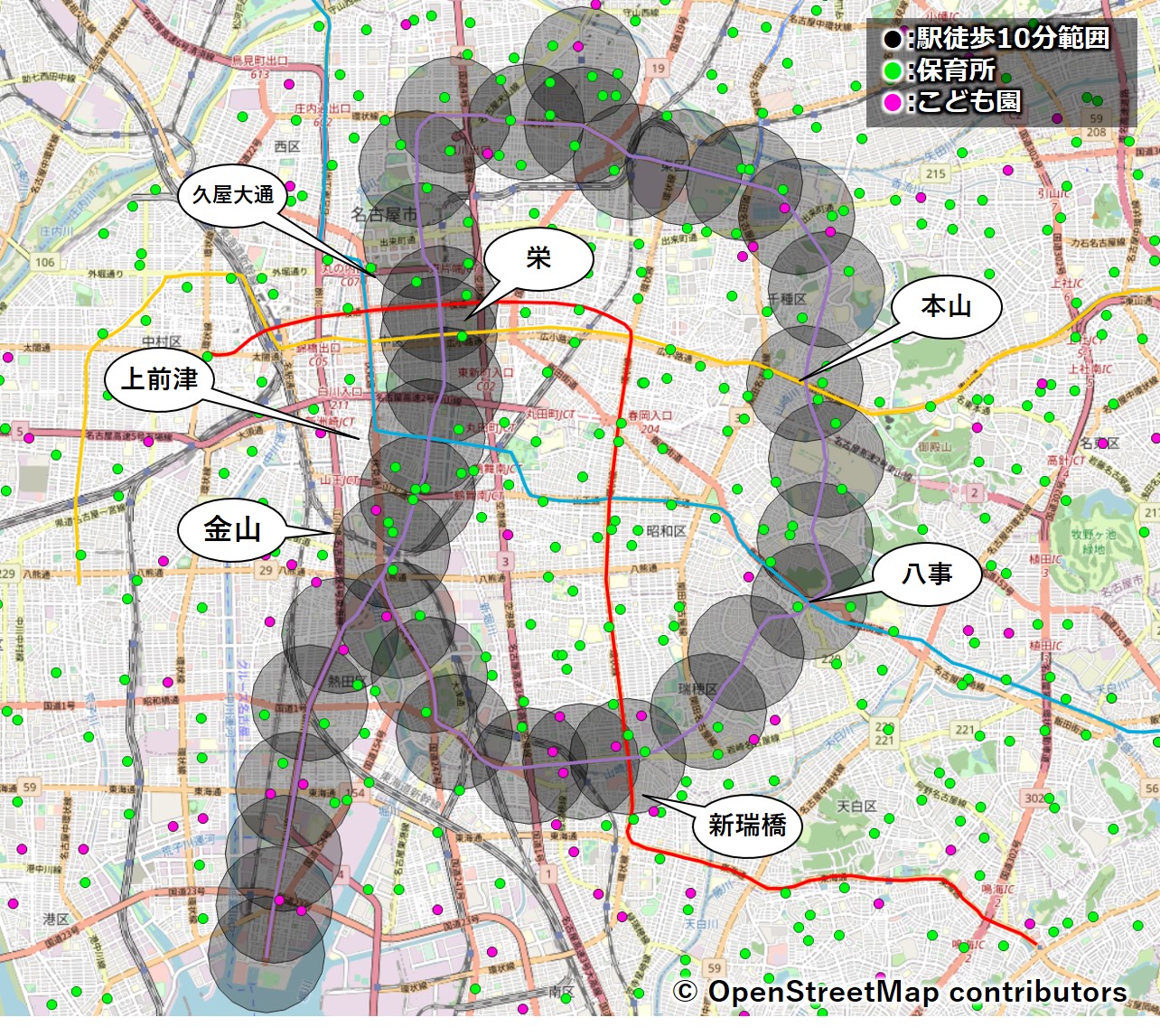Click the route 106 road shield

tap(44, 262)
